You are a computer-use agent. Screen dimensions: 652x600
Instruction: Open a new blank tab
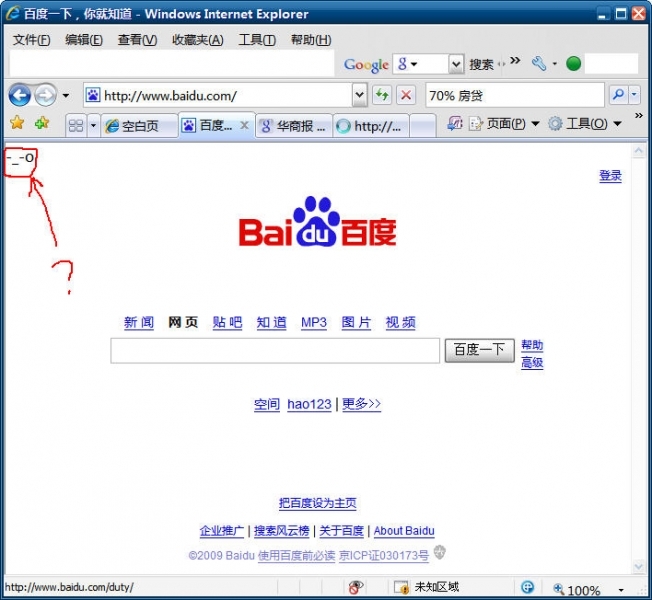tap(422, 126)
